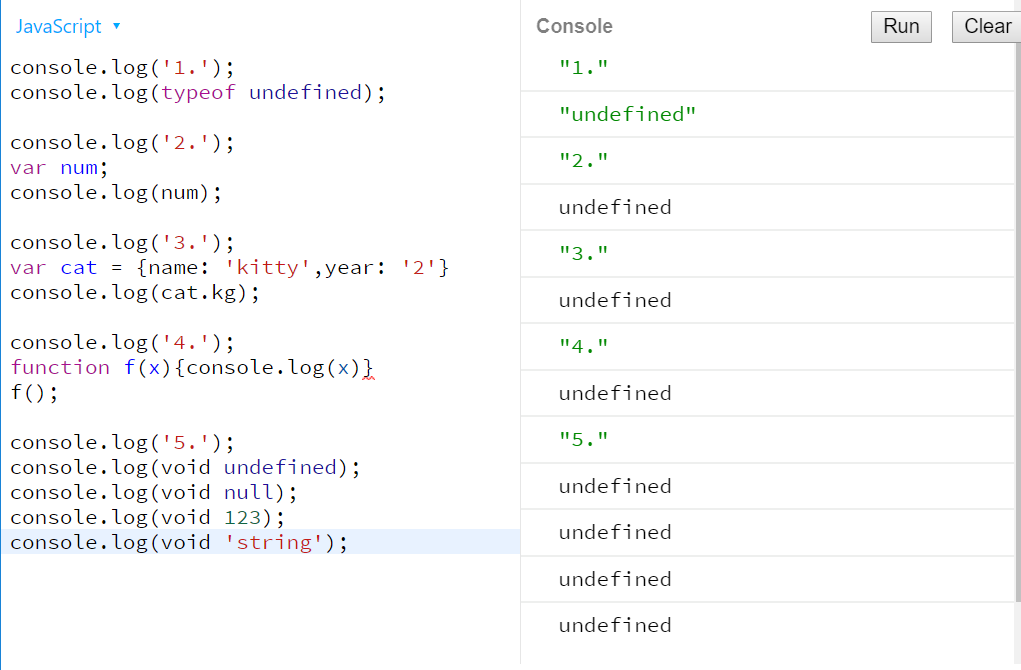This screenshot has width=1021, height=670.
Task: Run the code using the Run button
Action: [x=899, y=27]
